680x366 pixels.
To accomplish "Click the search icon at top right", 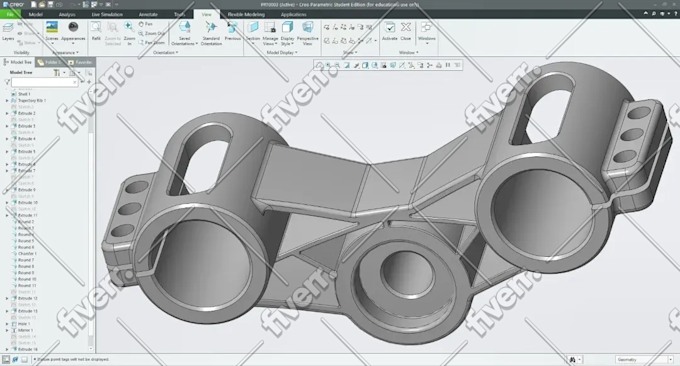I will click(x=654, y=13).
